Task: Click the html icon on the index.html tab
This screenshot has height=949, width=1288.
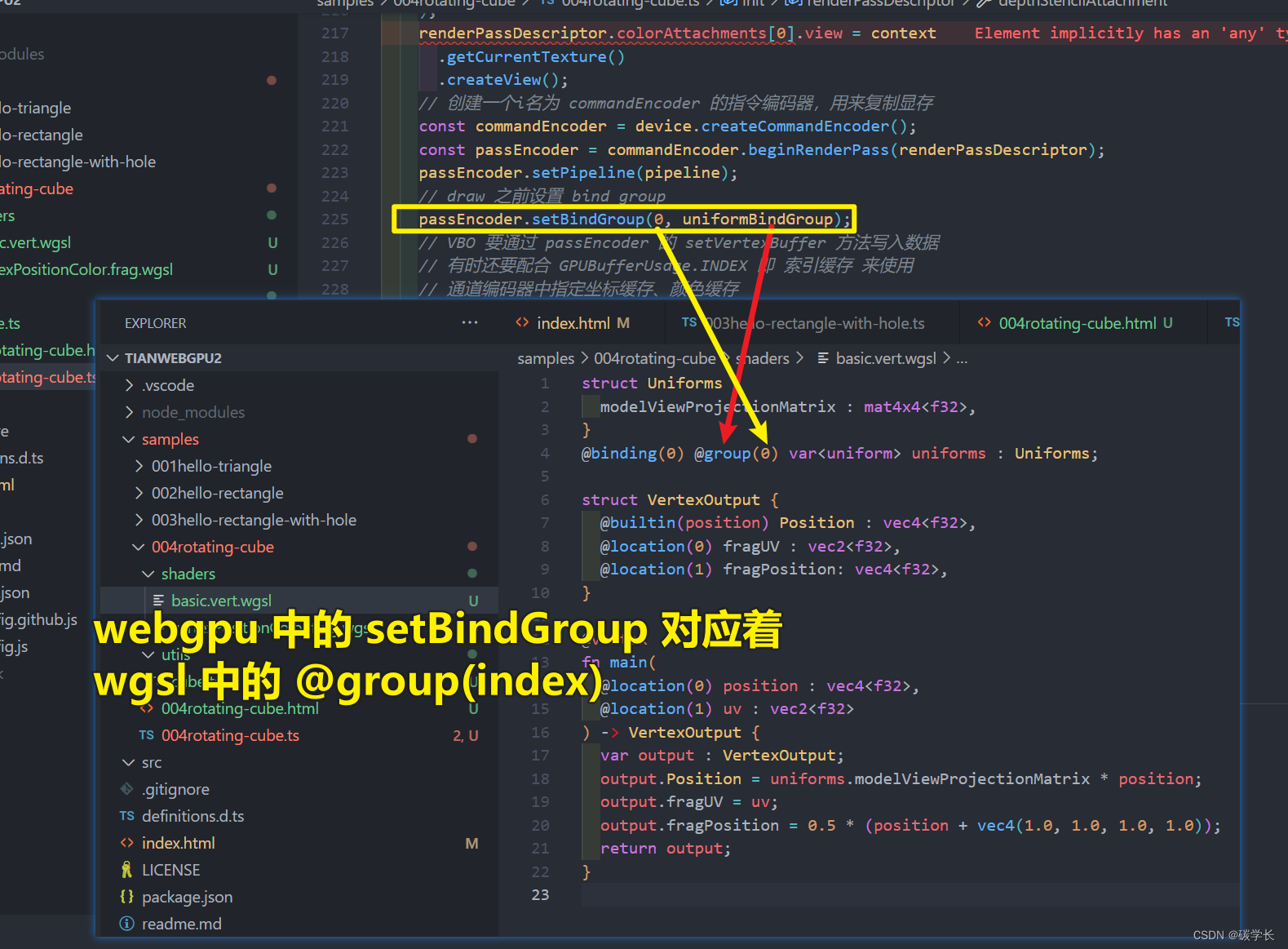Action: (522, 323)
